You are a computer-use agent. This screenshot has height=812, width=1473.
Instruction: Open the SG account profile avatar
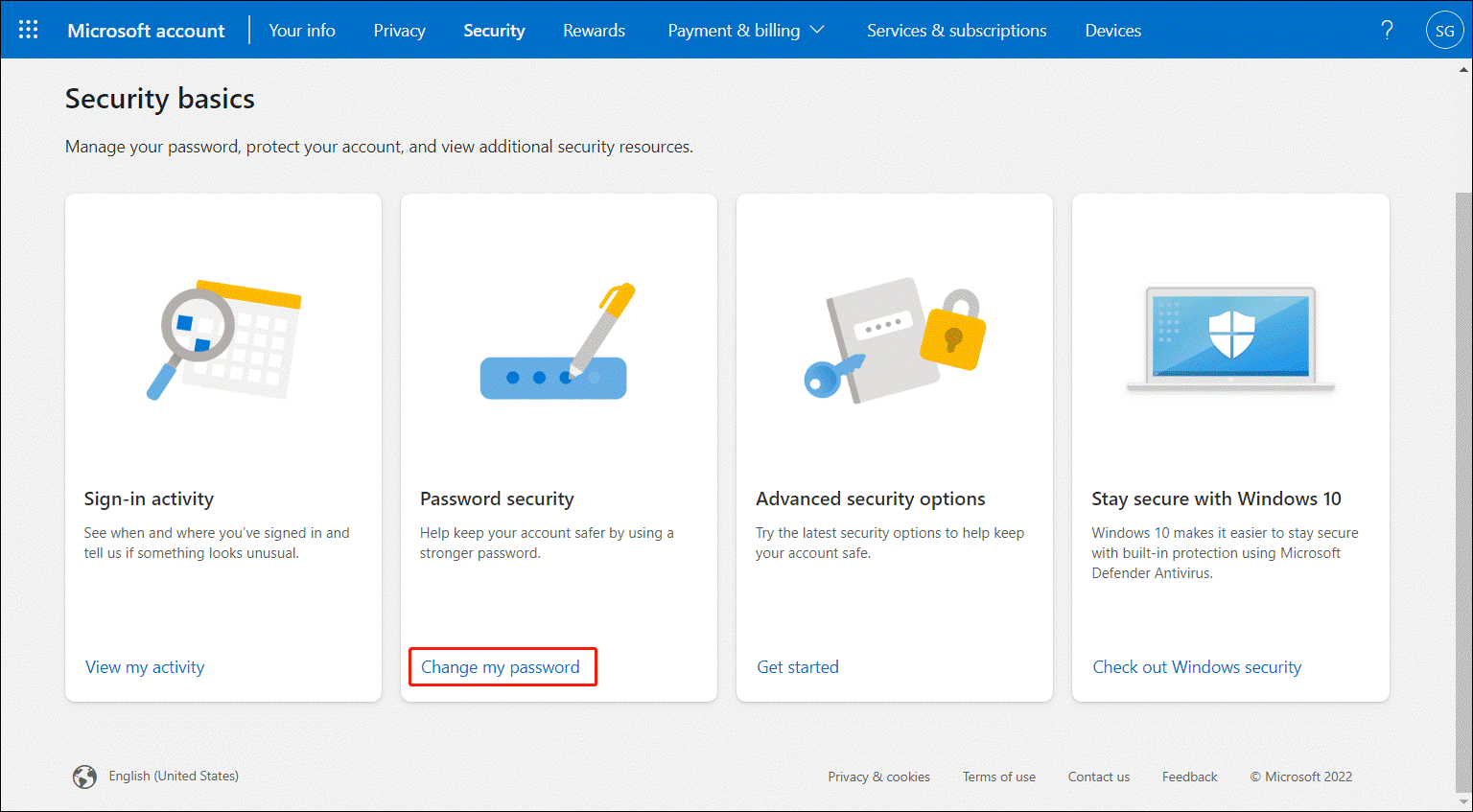tap(1445, 30)
